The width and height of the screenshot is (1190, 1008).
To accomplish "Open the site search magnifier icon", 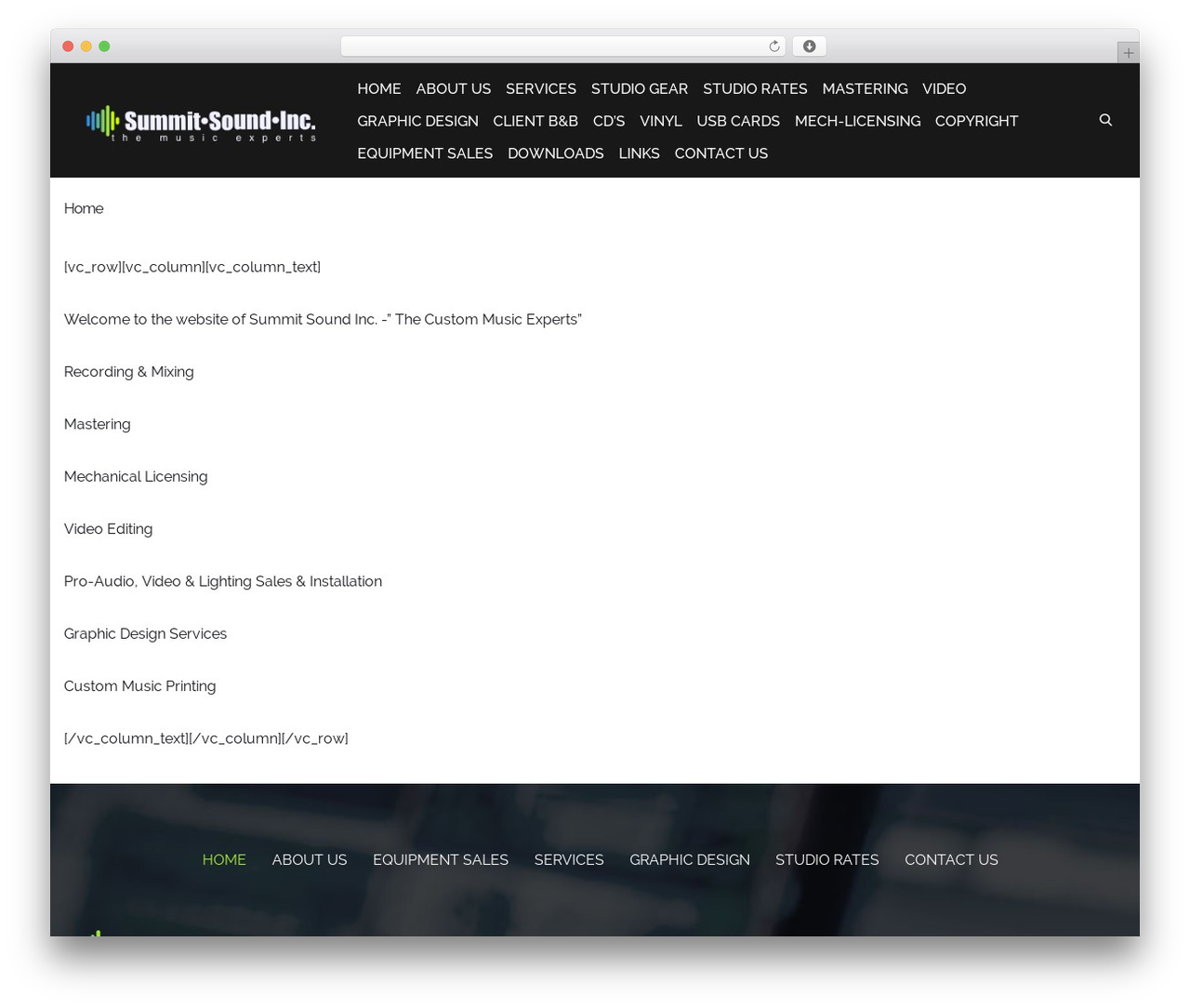I will point(1105,120).
